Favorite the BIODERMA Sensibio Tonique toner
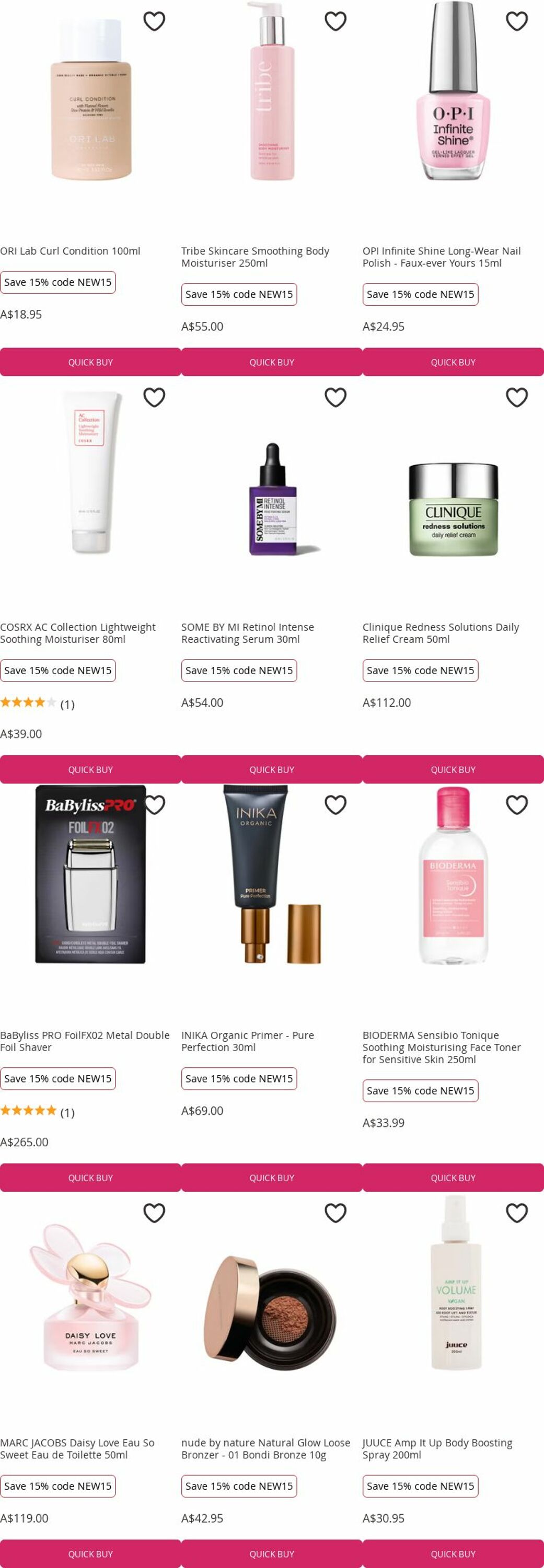 pyautogui.click(x=517, y=805)
